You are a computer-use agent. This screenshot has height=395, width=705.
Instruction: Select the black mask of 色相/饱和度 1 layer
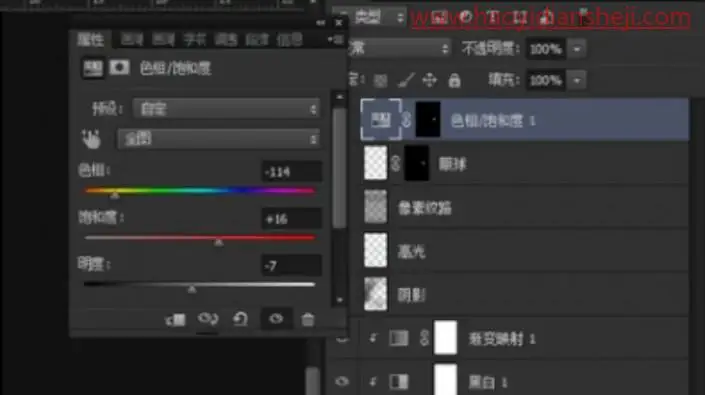click(428, 120)
